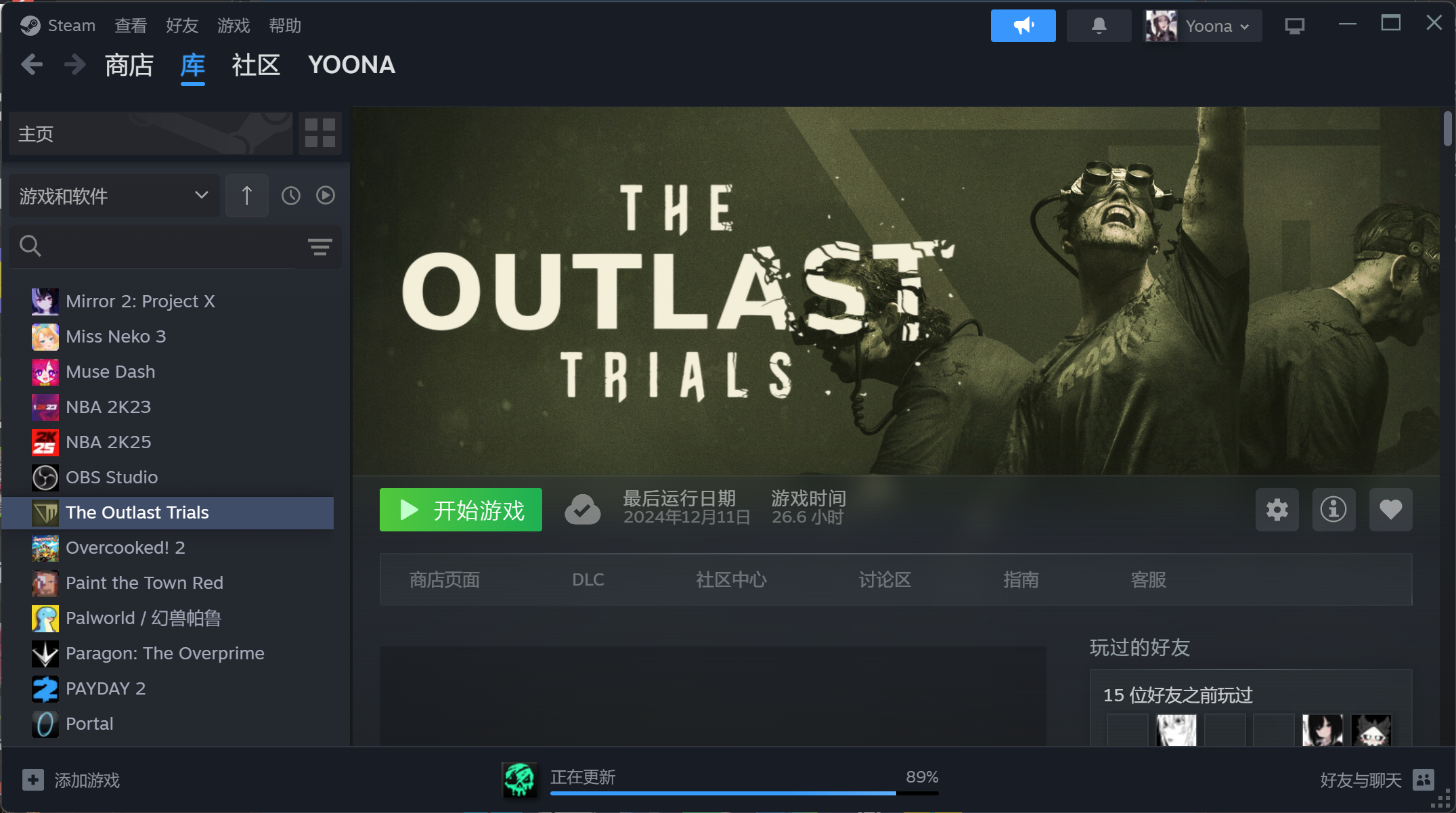Click the 添加游戏 label

(x=87, y=781)
